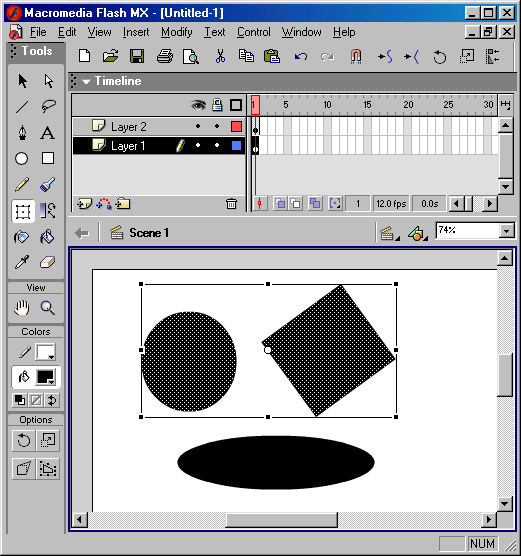Collapse the Timeline panel
The height and width of the screenshot is (556, 521).
coord(86,82)
